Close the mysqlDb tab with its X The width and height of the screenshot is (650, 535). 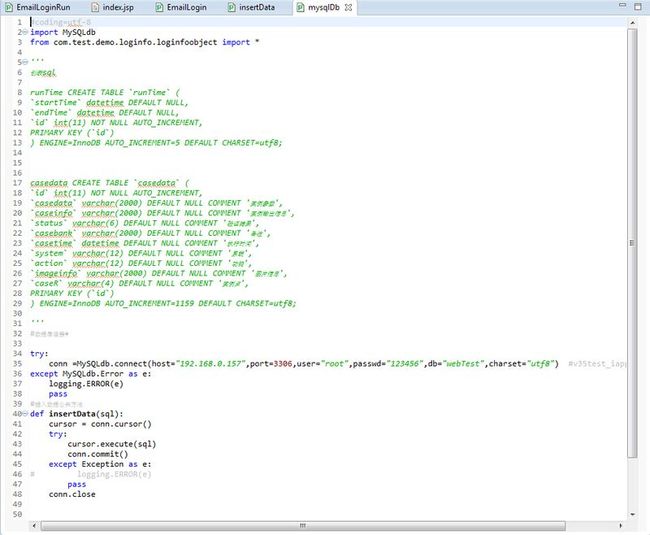[x=349, y=7]
